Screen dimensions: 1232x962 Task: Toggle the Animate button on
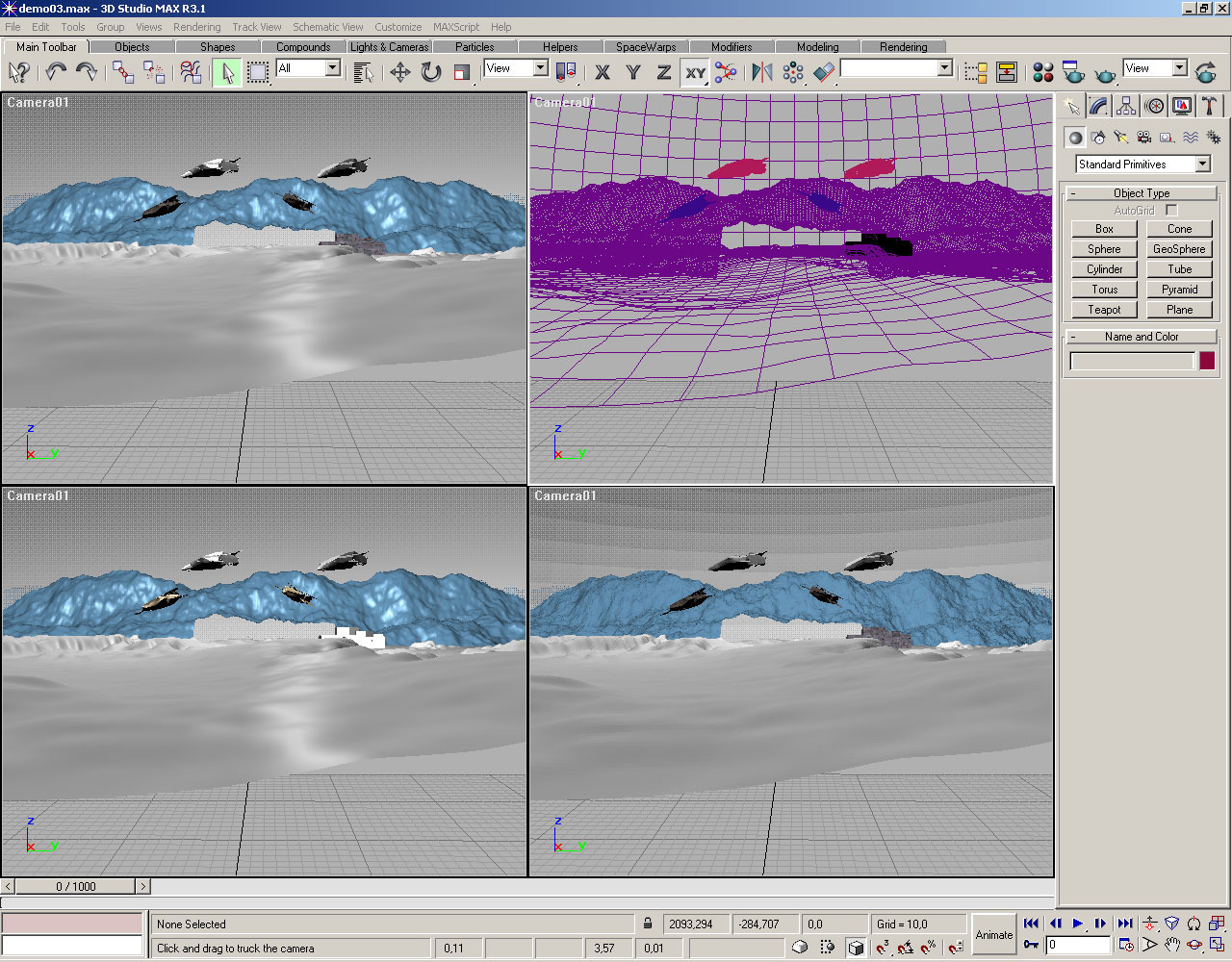pos(994,934)
